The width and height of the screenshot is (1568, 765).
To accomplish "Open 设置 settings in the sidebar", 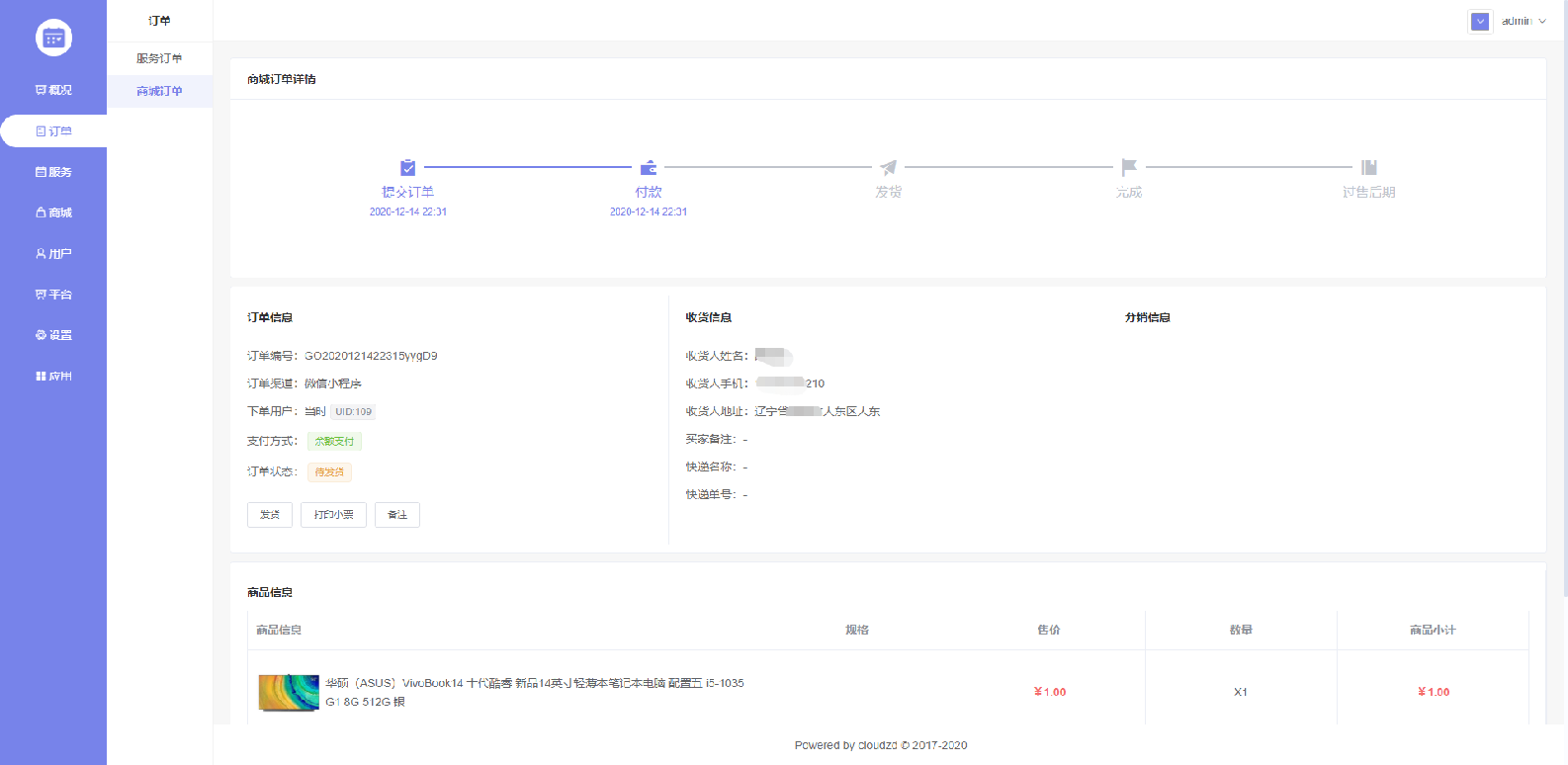I will (53, 335).
